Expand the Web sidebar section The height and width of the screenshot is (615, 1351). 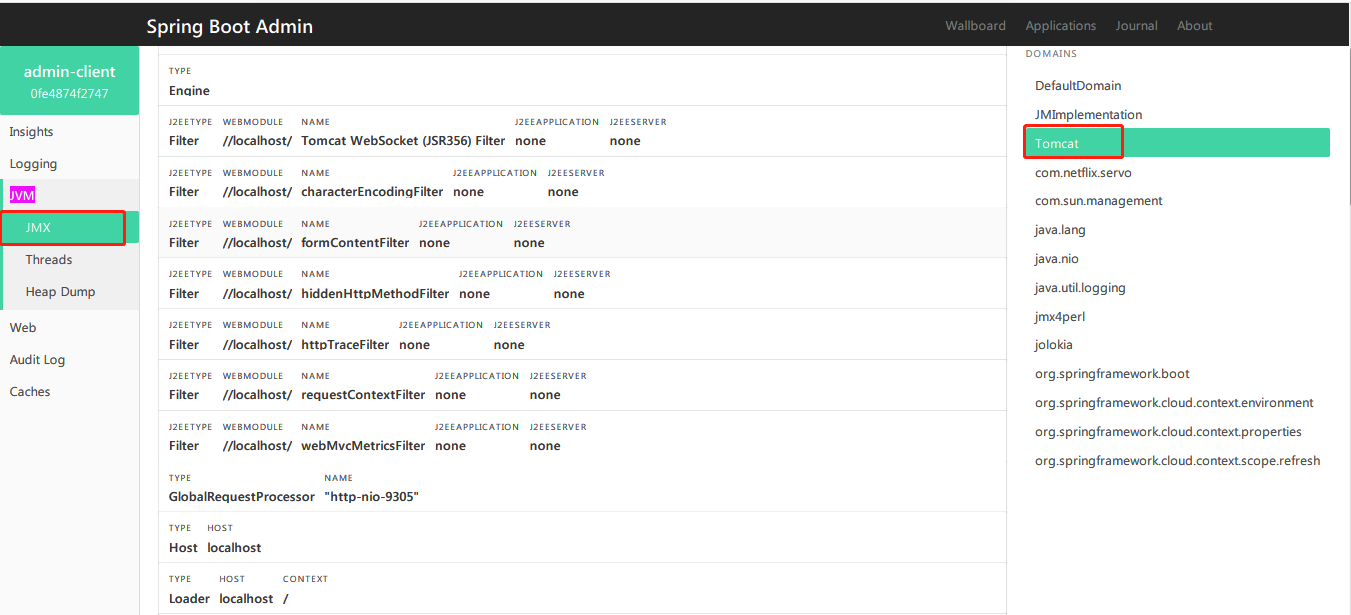pos(23,328)
